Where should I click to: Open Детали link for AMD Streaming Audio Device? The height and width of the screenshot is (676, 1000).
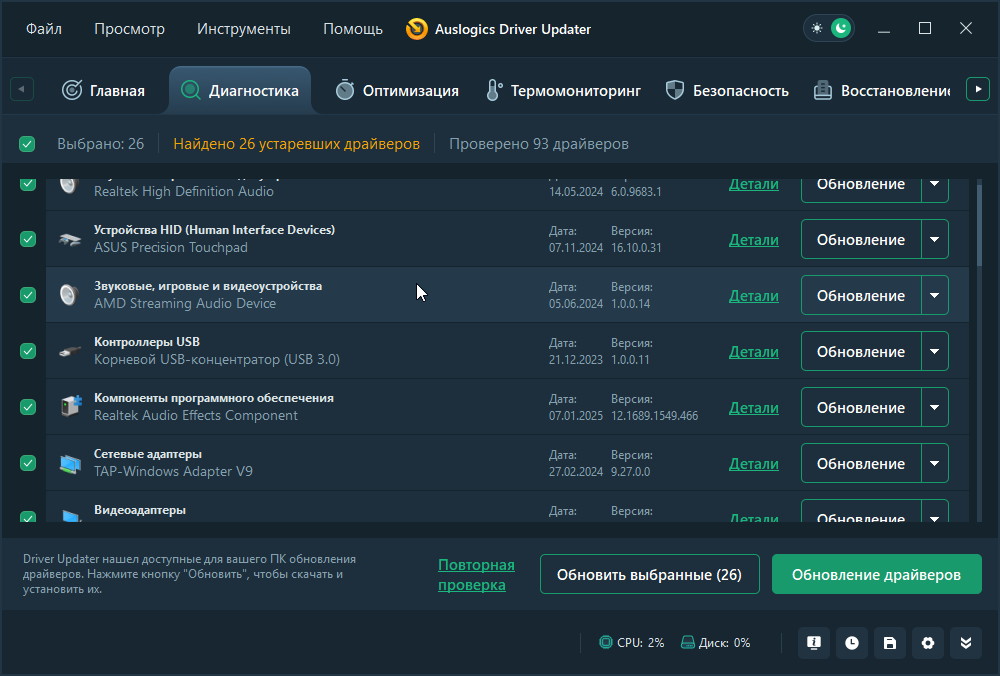(x=754, y=296)
